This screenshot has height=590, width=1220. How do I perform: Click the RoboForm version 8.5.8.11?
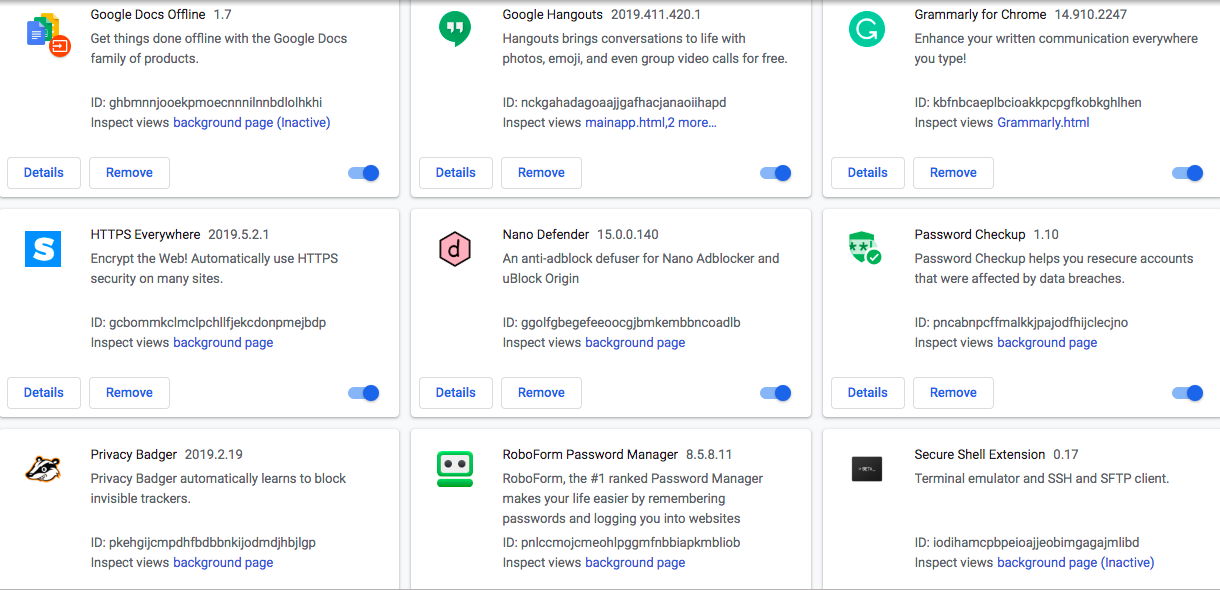709,455
